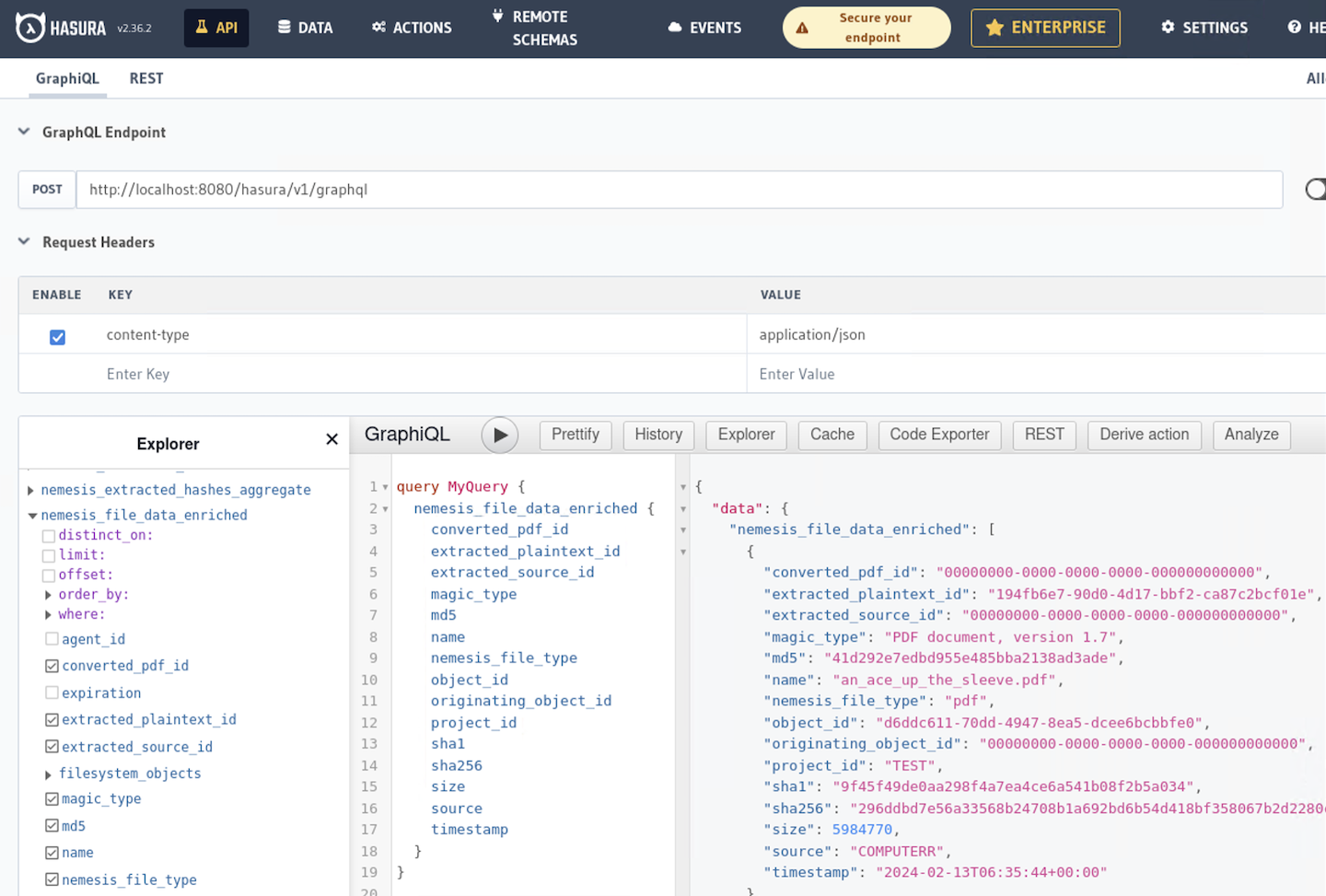Open the API section in top navigation
Image resolution: width=1326 pixels, height=896 pixels.
tap(216, 28)
